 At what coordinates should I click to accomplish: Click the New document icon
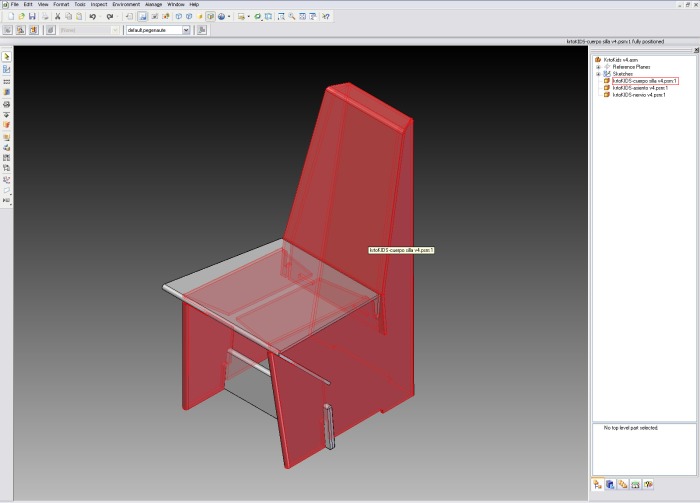[x=8, y=17]
